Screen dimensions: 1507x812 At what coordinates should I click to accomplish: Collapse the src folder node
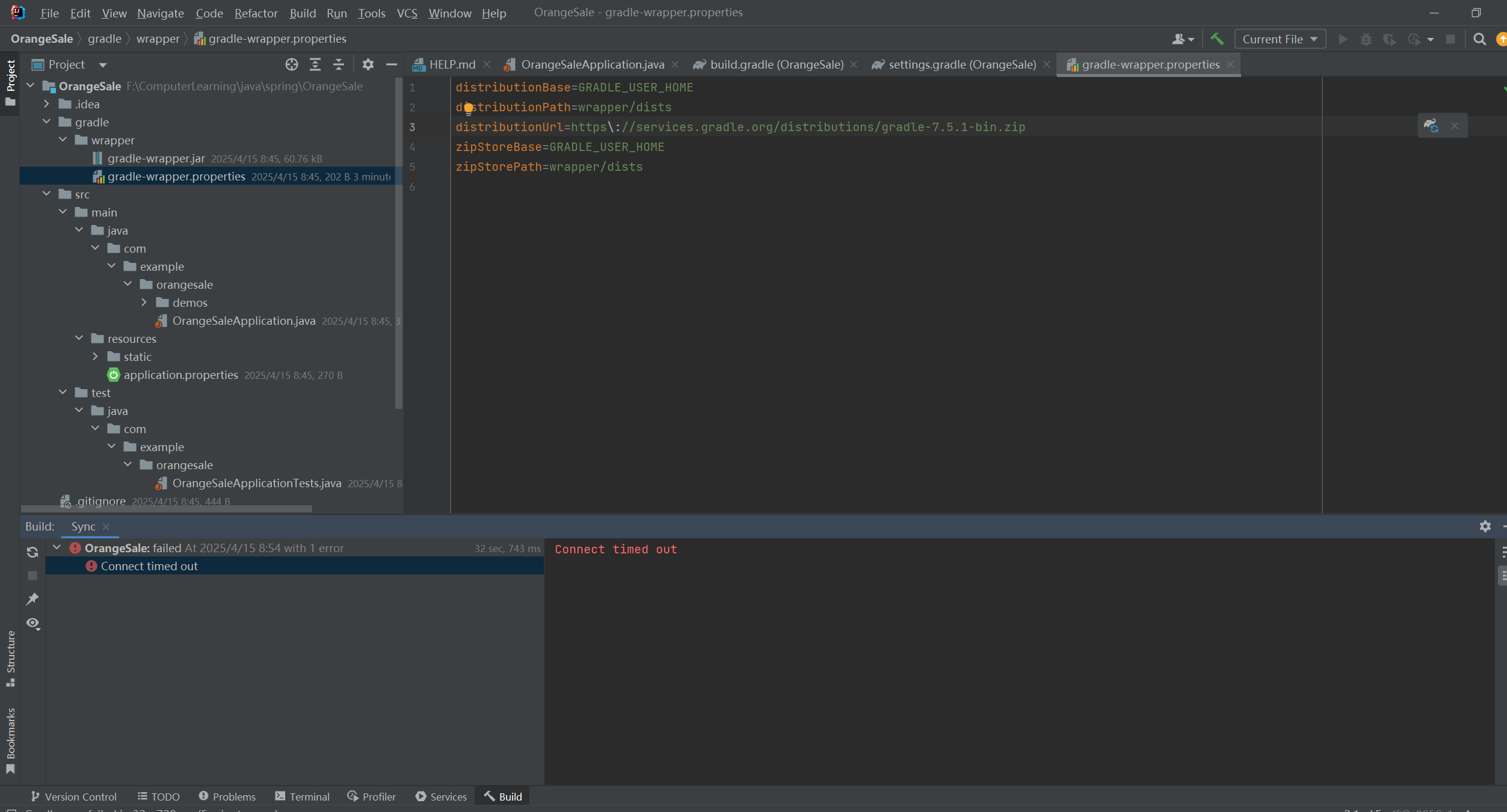click(47, 194)
